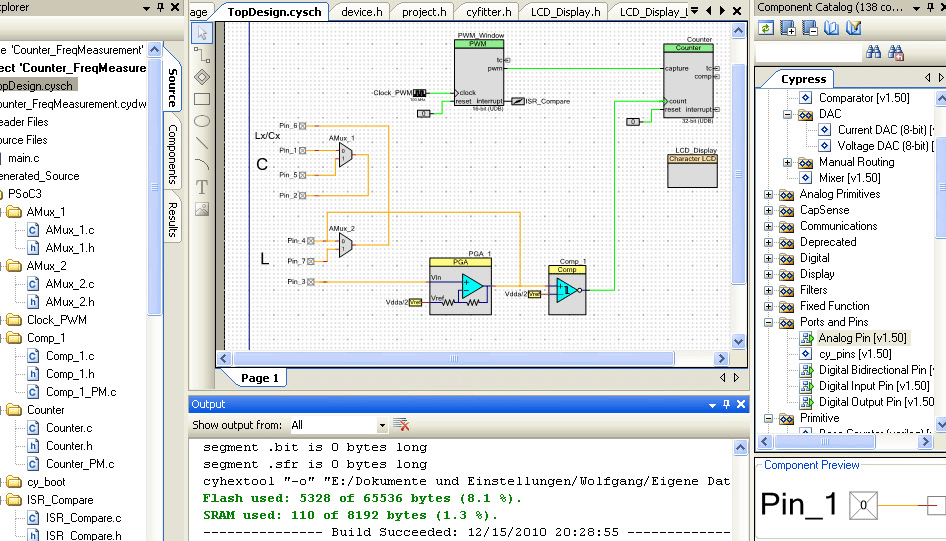Select the image insert tool

click(x=202, y=209)
